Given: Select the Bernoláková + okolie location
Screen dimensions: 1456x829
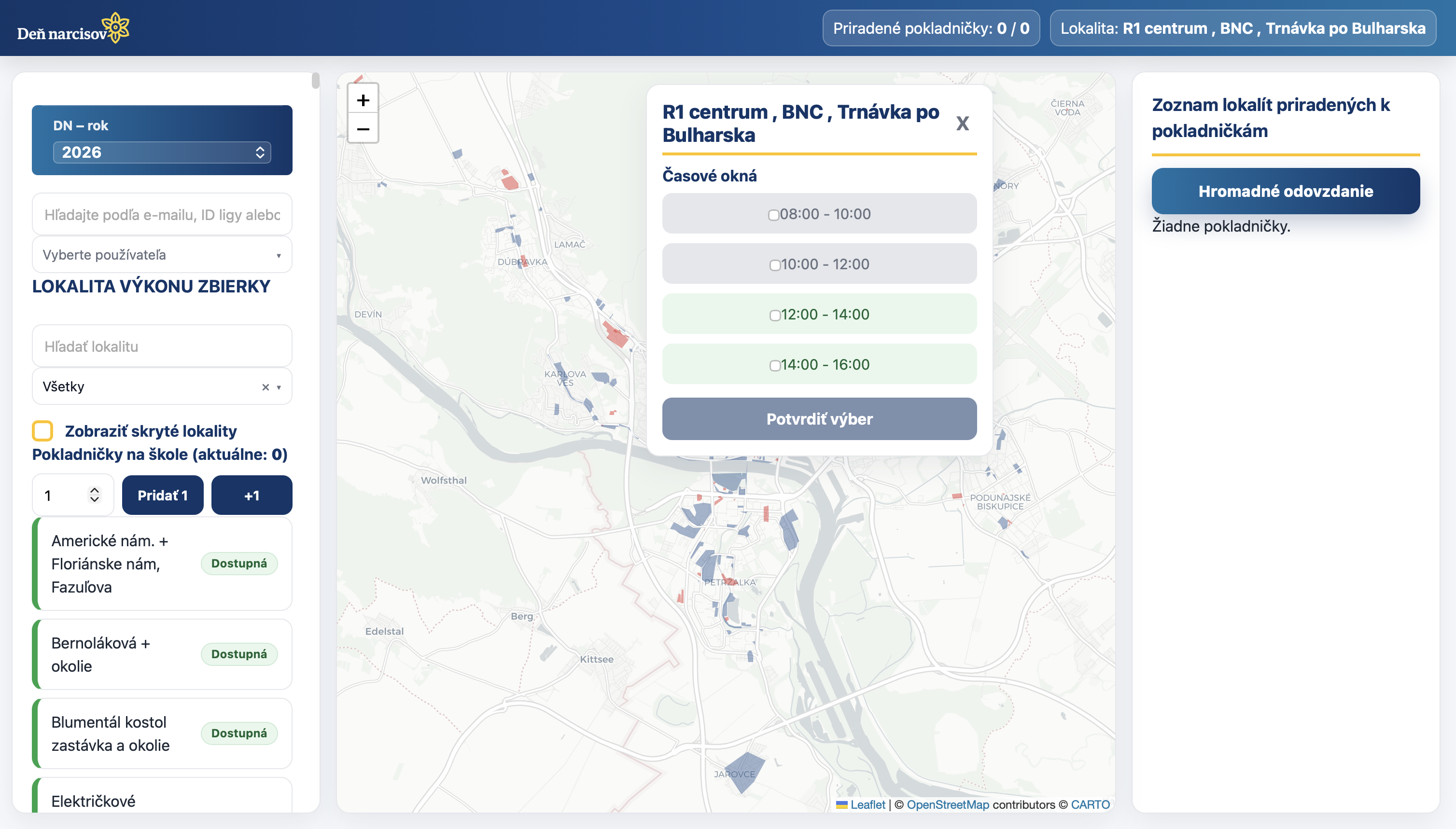Looking at the screenshot, I should tap(162, 654).
